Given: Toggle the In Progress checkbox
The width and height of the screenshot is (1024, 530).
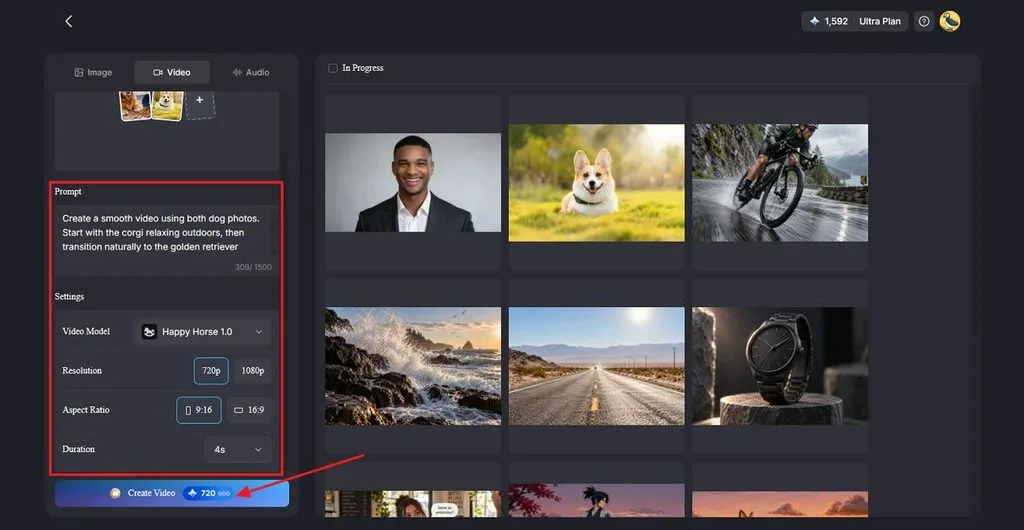Looking at the screenshot, I should [332, 68].
